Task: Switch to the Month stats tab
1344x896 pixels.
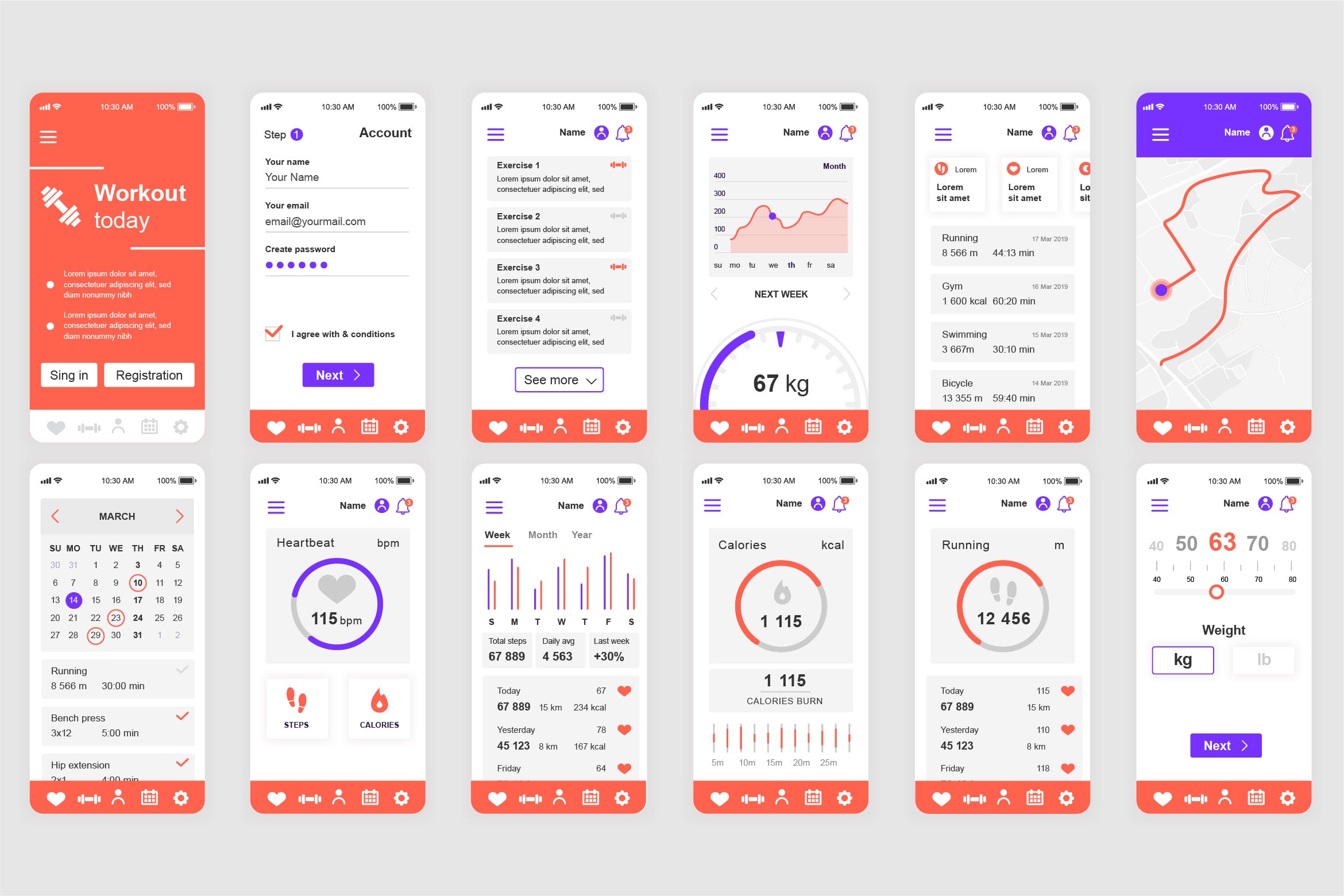Action: click(543, 534)
